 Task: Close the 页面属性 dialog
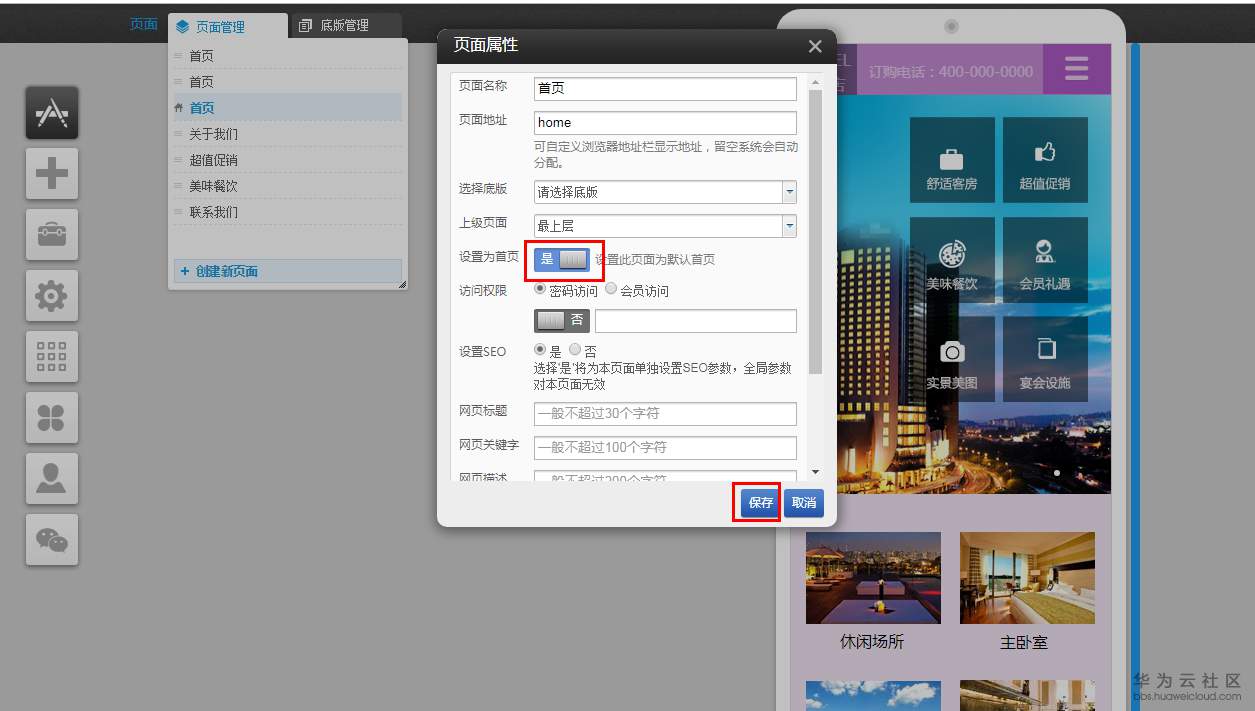(815, 46)
